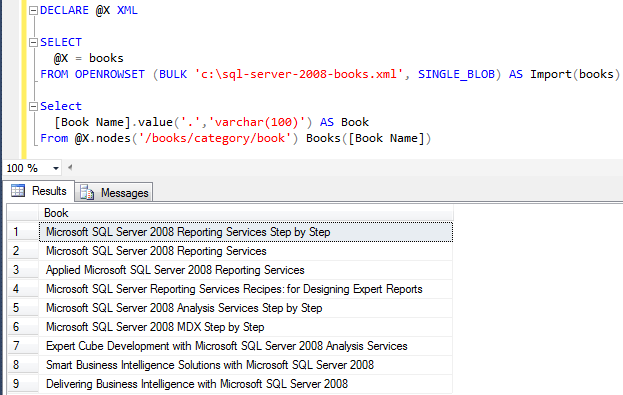Image resolution: width=623 pixels, height=395 pixels.
Task: Select row header number 7
Action: [23, 346]
